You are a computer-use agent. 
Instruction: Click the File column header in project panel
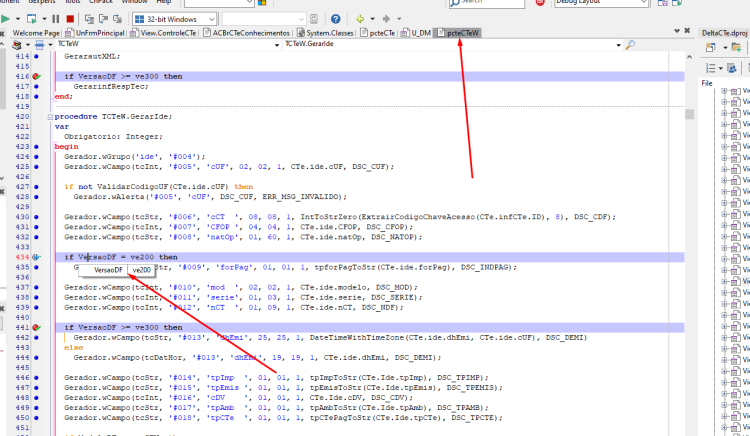click(707, 83)
